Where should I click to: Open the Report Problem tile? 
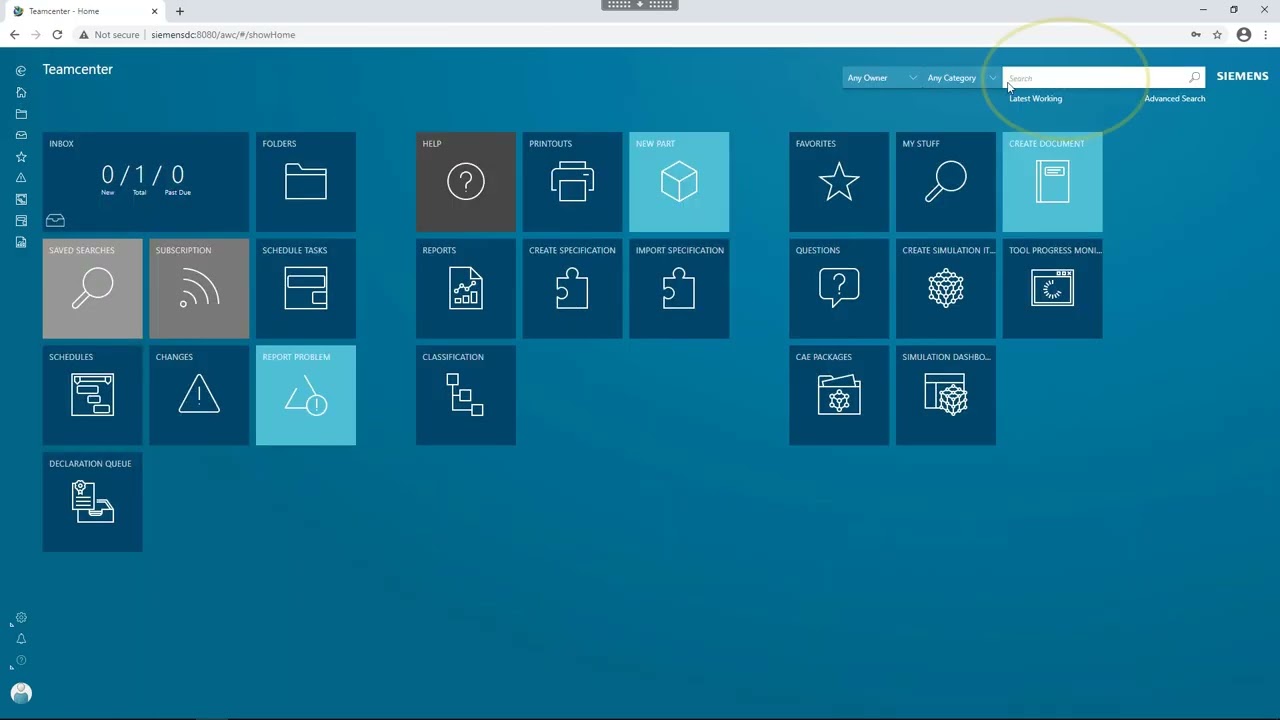(306, 395)
